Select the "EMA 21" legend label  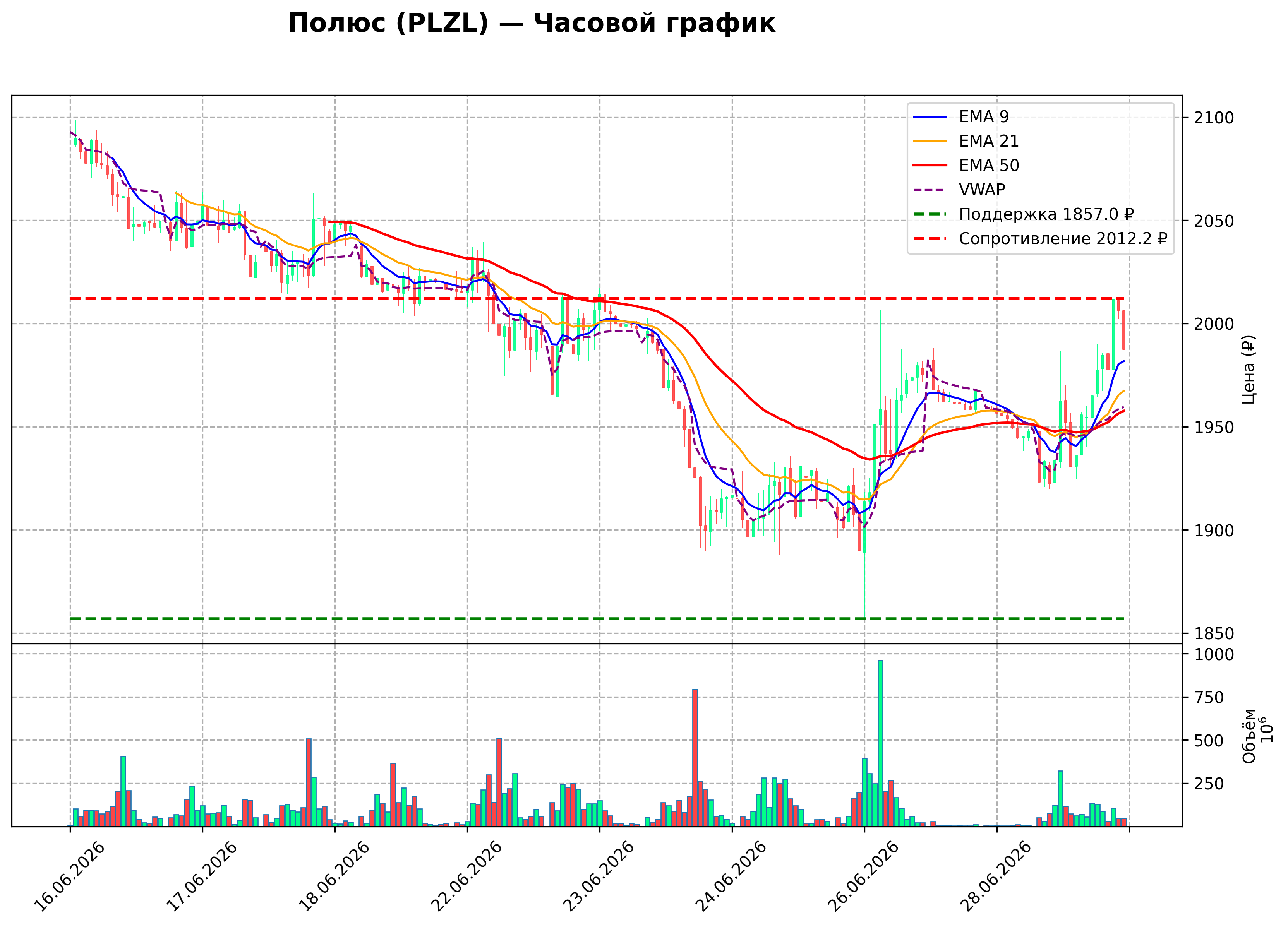(x=989, y=141)
